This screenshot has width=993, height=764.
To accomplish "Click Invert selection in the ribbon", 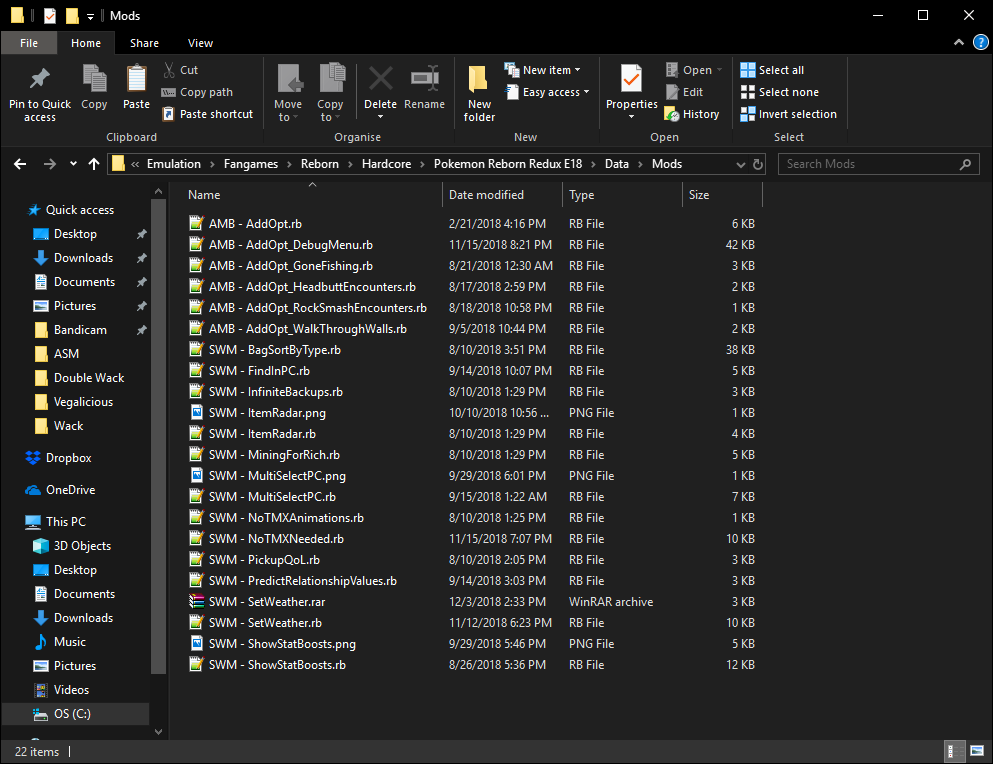I will tap(788, 114).
